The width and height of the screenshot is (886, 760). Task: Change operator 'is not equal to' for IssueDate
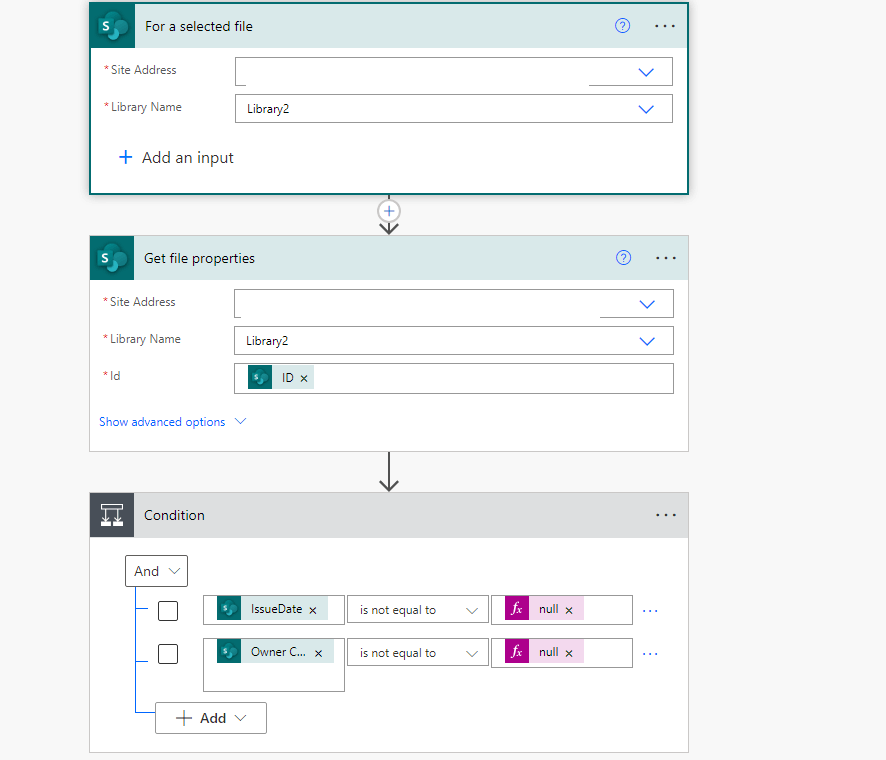coord(418,610)
